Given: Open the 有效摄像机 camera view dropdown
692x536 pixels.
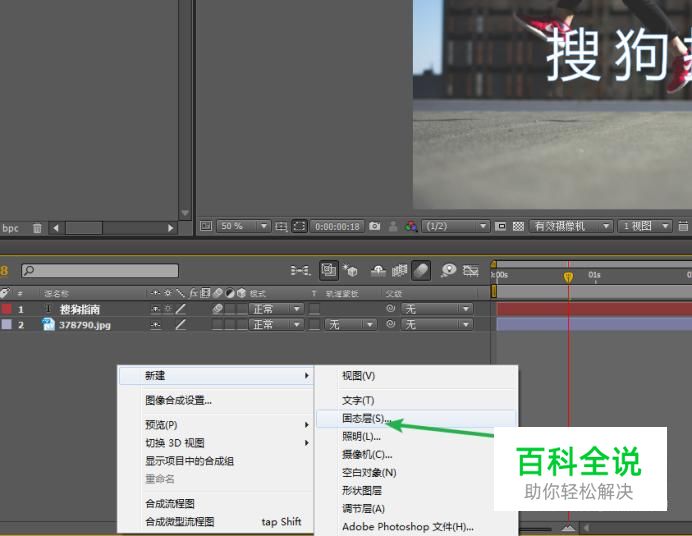Looking at the screenshot, I should click(x=572, y=226).
